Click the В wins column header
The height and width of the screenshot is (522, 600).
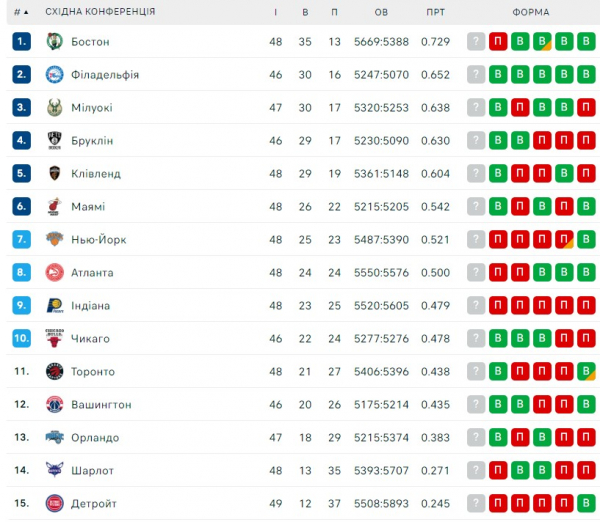[305, 11]
